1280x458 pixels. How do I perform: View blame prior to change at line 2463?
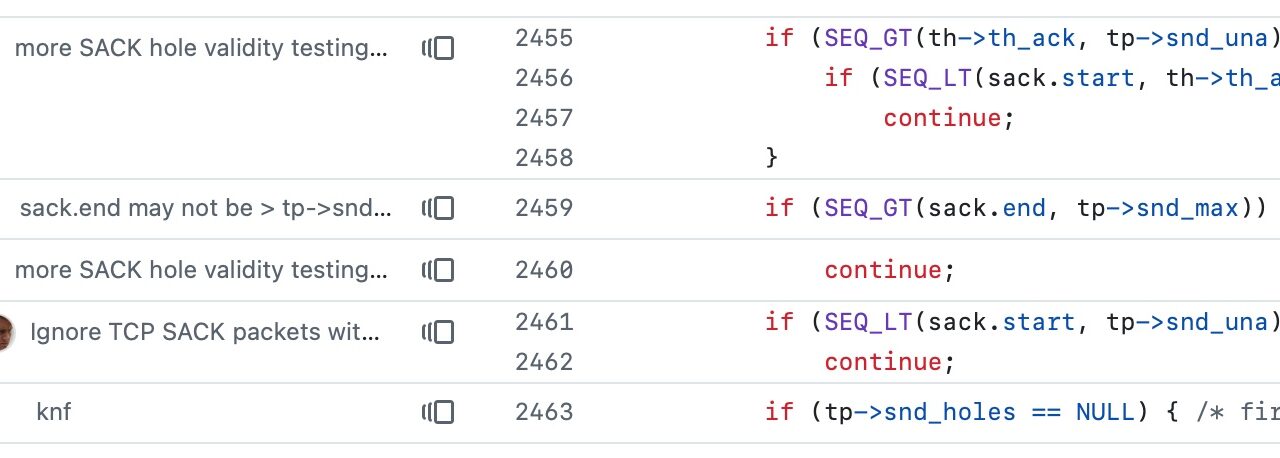[x=438, y=412]
